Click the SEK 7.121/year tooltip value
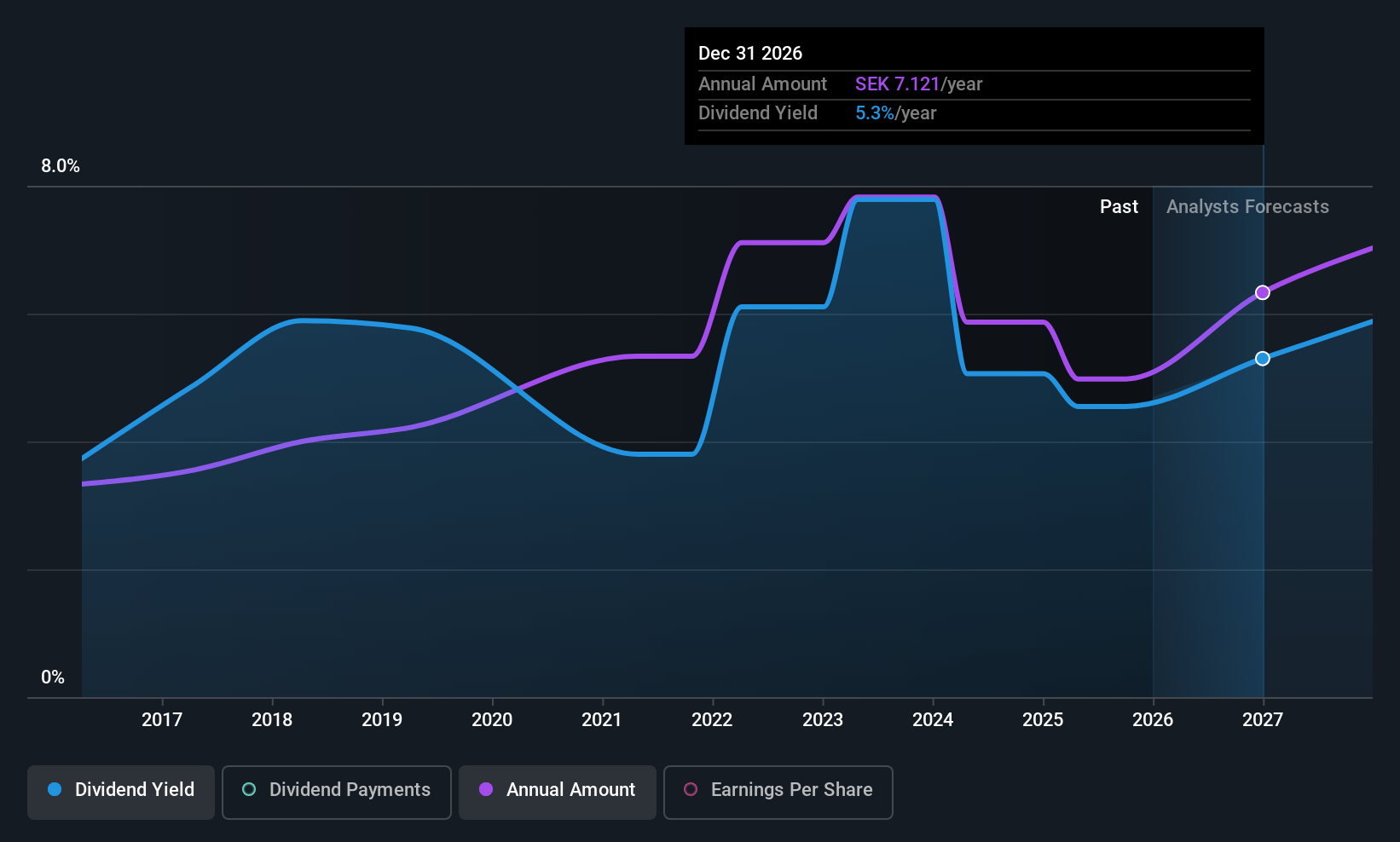The height and width of the screenshot is (842, 1400). pyautogui.click(x=918, y=84)
